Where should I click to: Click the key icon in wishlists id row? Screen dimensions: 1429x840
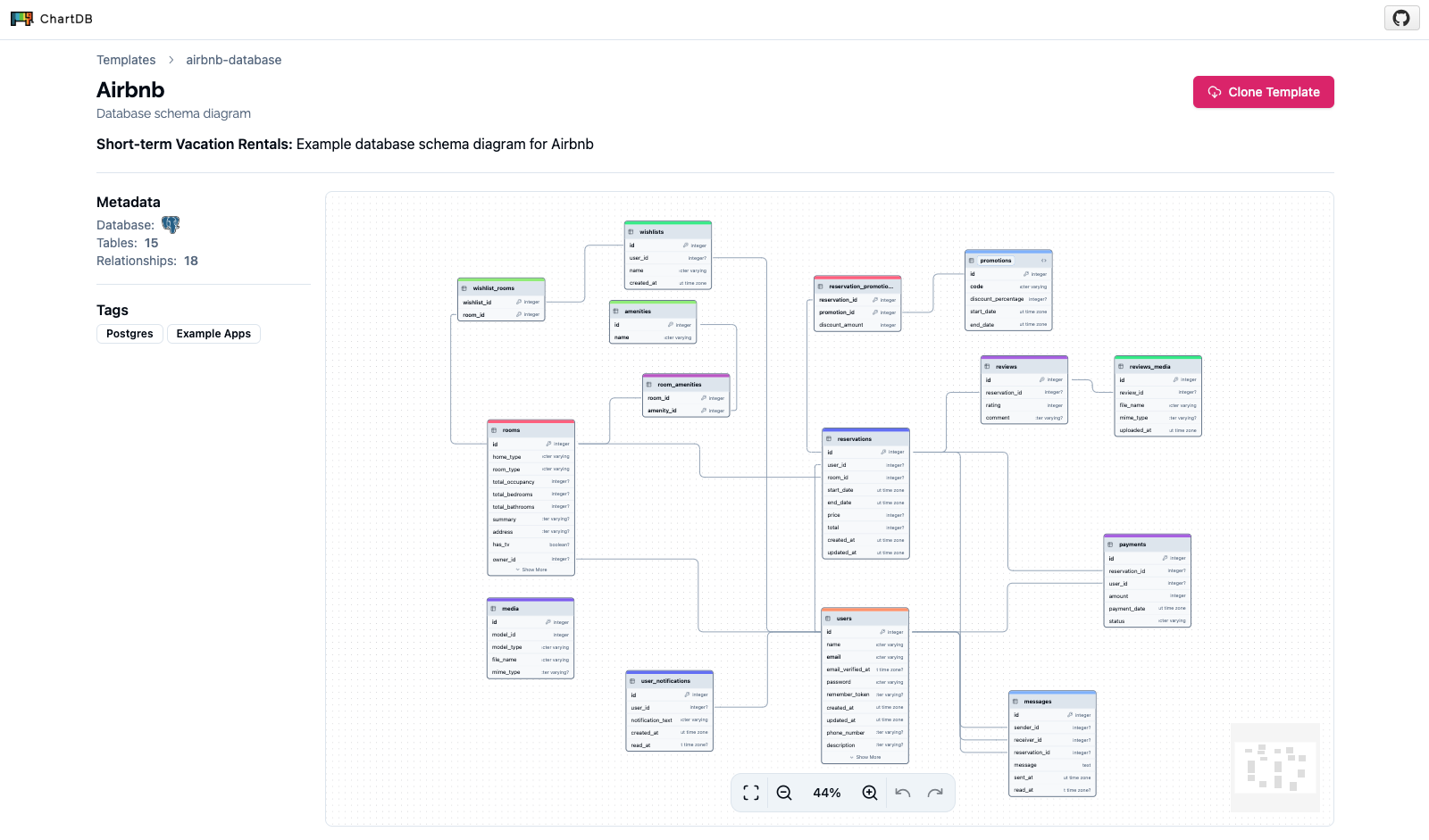(686, 245)
